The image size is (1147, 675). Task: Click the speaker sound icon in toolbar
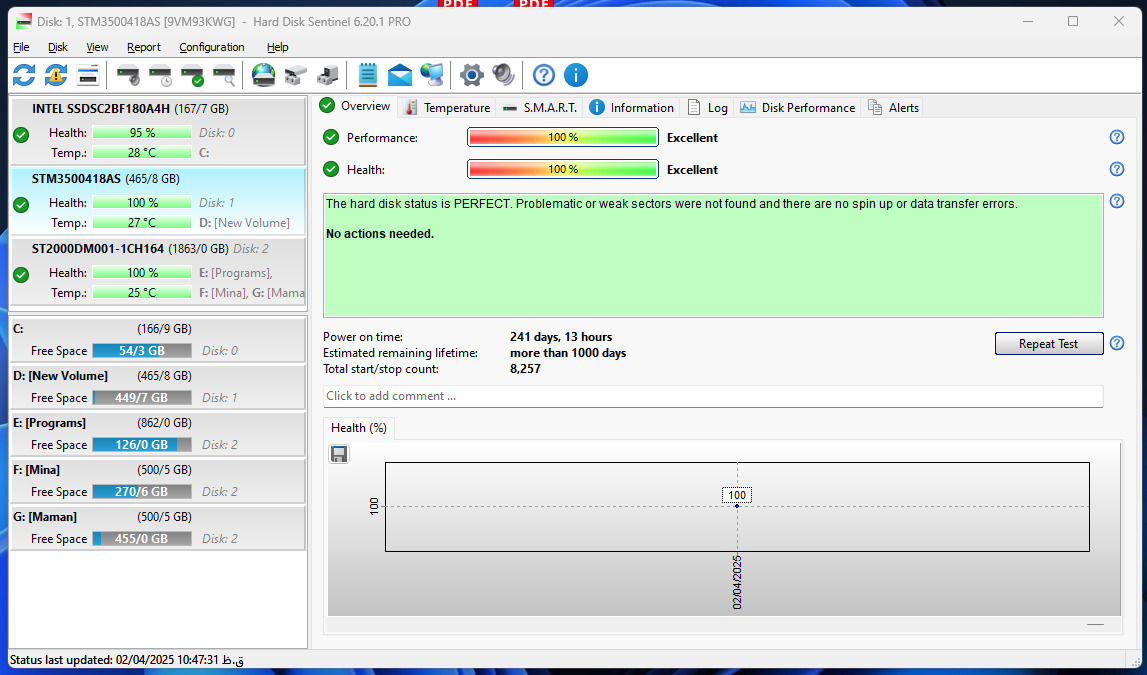coord(503,75)
